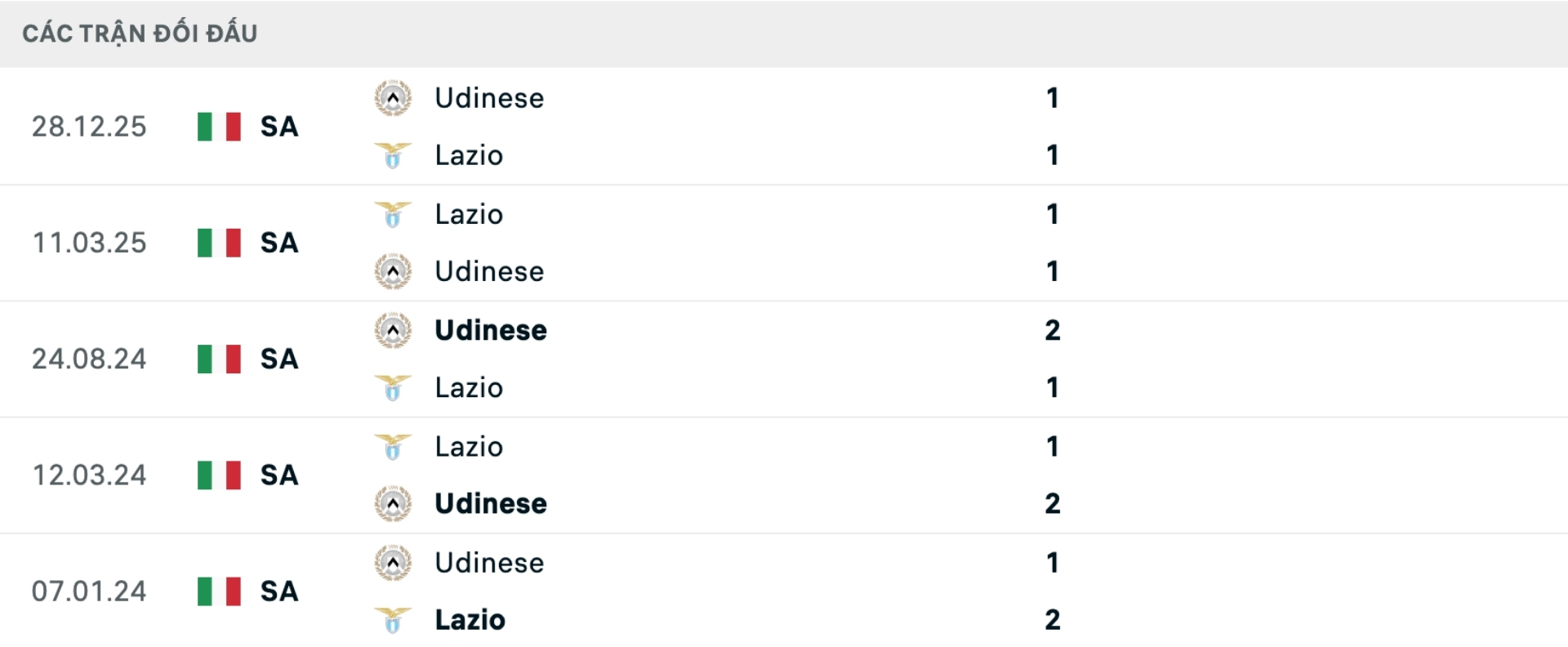The height and width of the screenshot is (647, 1568).
Task: Click Udinese crest in 07.01.24 match
Action: (x=393, y=563)
